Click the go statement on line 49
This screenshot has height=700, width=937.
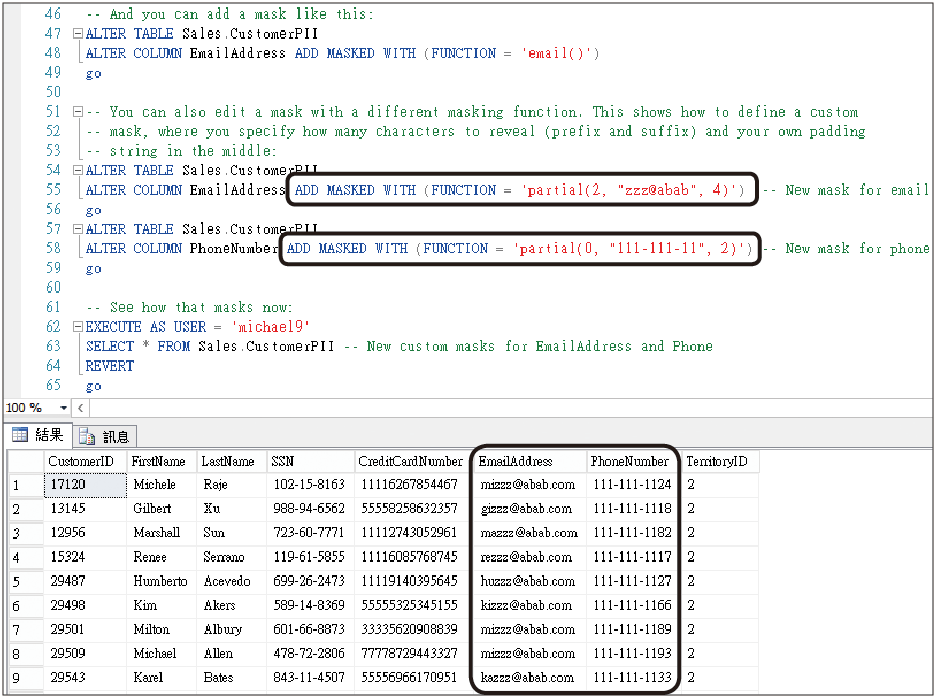click(x=94, y=74)
